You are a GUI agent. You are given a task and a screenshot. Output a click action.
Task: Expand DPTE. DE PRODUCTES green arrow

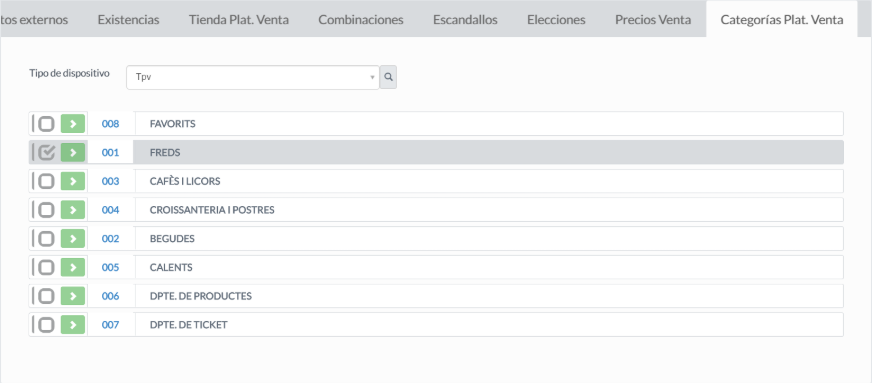pyautogui.click(x=73, y=296)
